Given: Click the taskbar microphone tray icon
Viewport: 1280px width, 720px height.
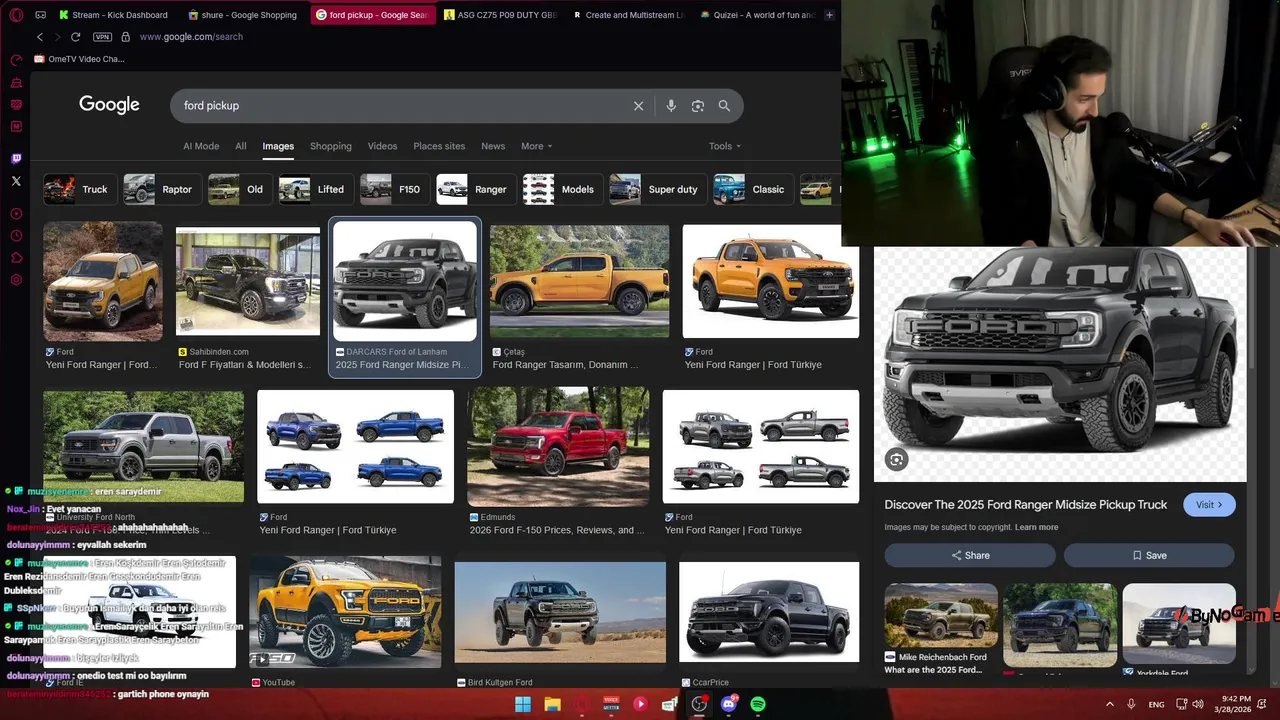Looking at the screenshot, I should pyautogui.click(x=1132, y=705).
